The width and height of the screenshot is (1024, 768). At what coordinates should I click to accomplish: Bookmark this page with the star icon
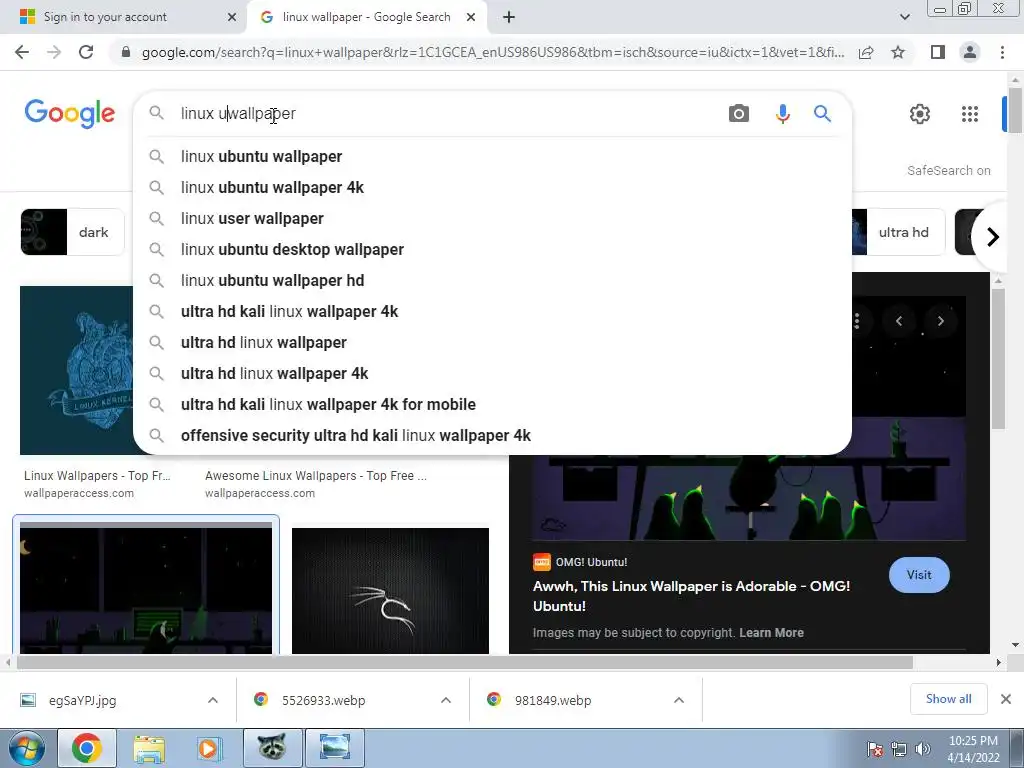898,52
